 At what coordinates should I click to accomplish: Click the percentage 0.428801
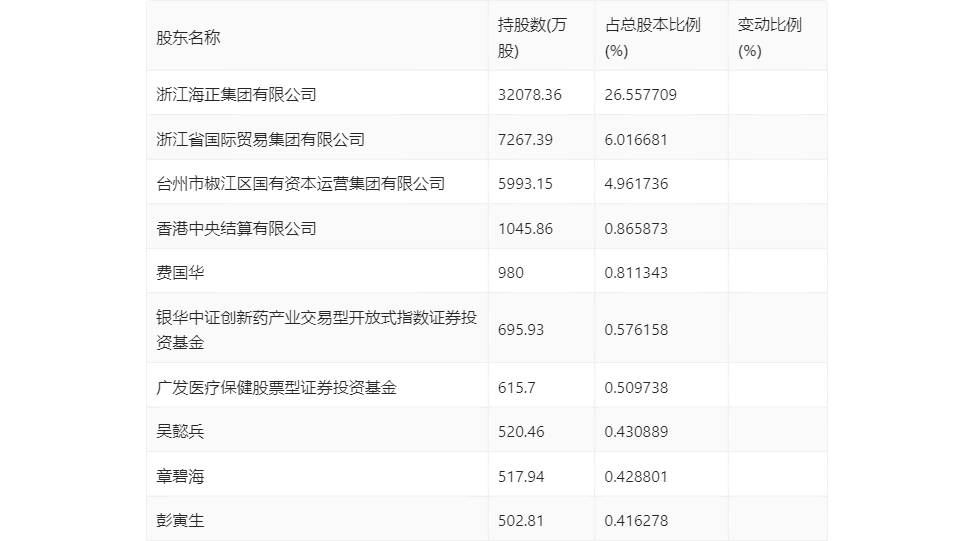(636, 476)
